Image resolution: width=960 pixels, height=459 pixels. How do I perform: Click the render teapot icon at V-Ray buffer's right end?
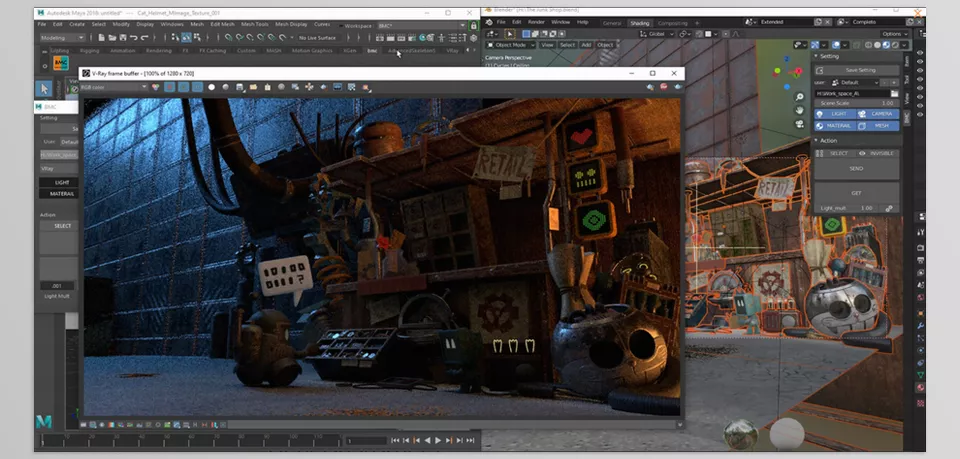click(x=677, y=87)
